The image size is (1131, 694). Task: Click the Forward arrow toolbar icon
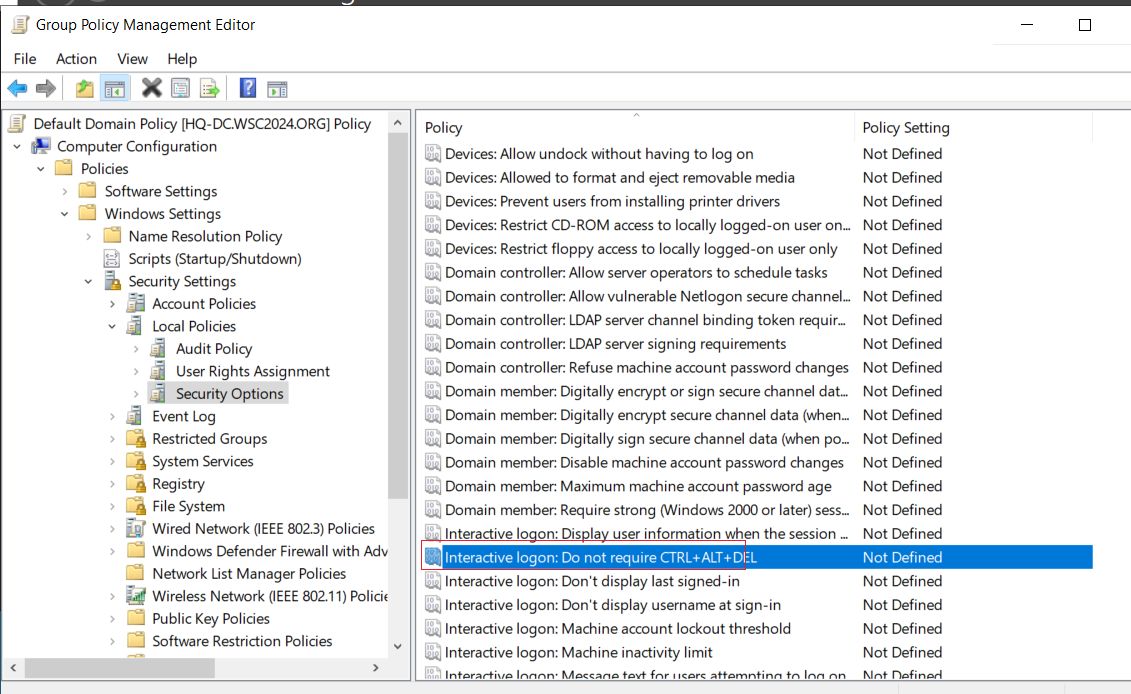click(x=45, y=89)
